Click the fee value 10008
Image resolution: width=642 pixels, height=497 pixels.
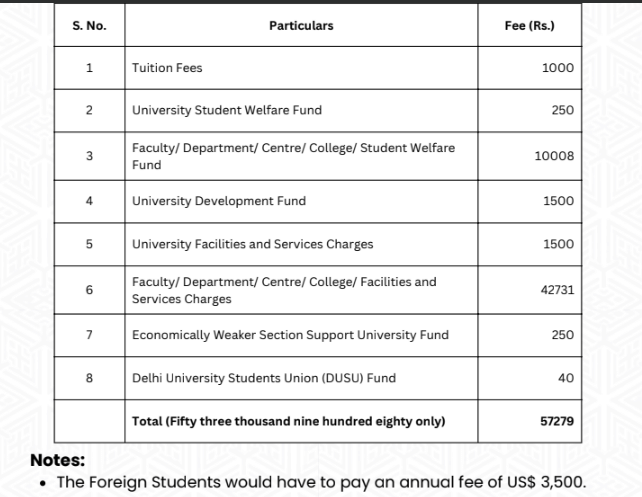[554, 156]
